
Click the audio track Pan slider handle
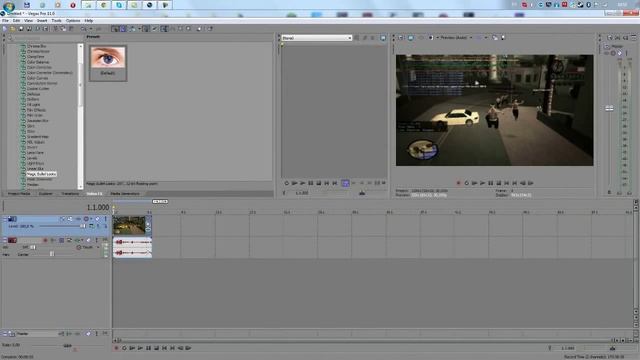(52, 254)
